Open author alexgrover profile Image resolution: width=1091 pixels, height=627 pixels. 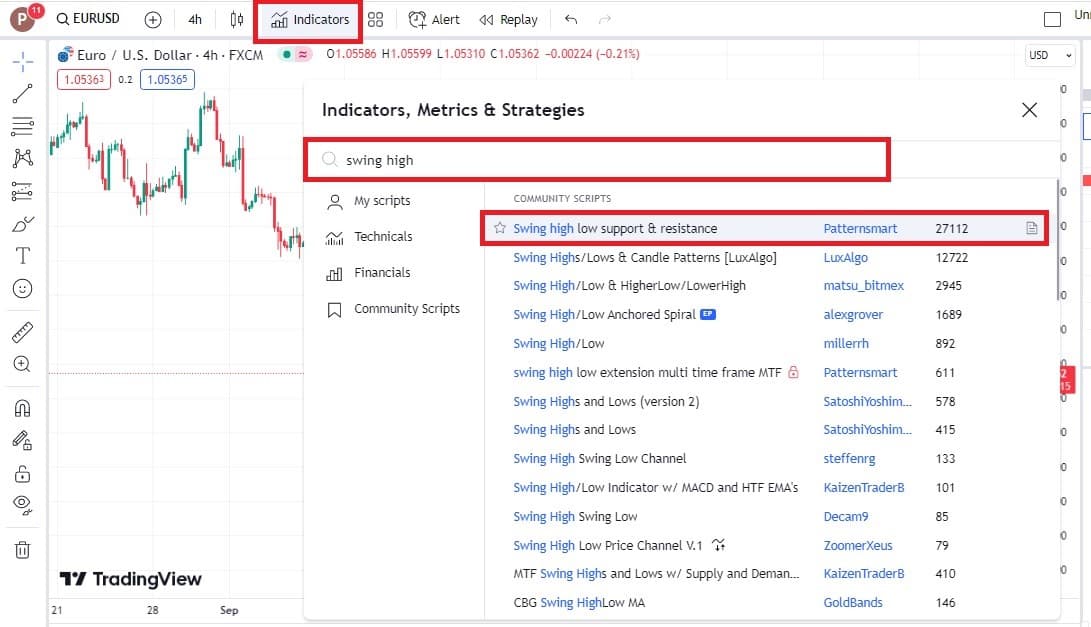point(853,315)
